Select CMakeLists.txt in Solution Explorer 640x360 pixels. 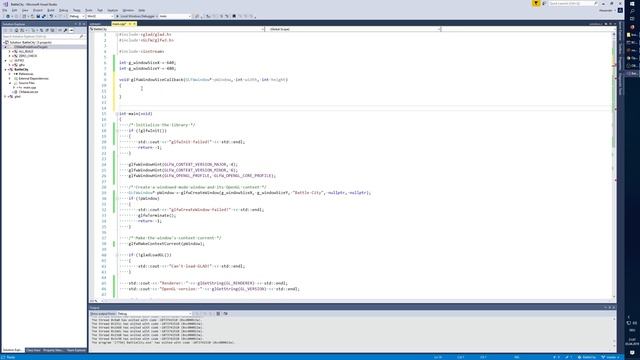point(29,92)
